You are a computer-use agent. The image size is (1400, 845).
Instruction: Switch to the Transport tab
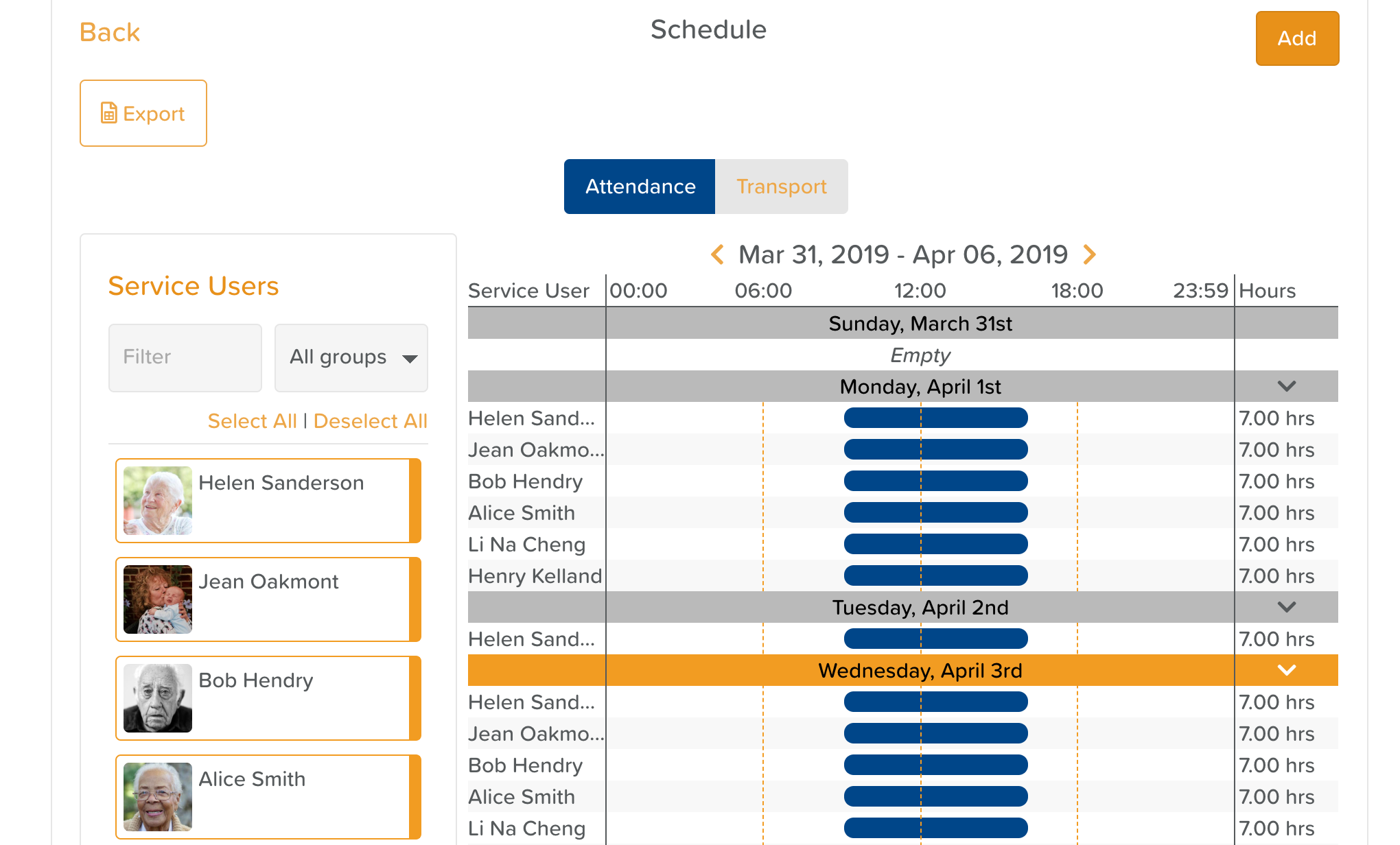(x=781, y=187)
